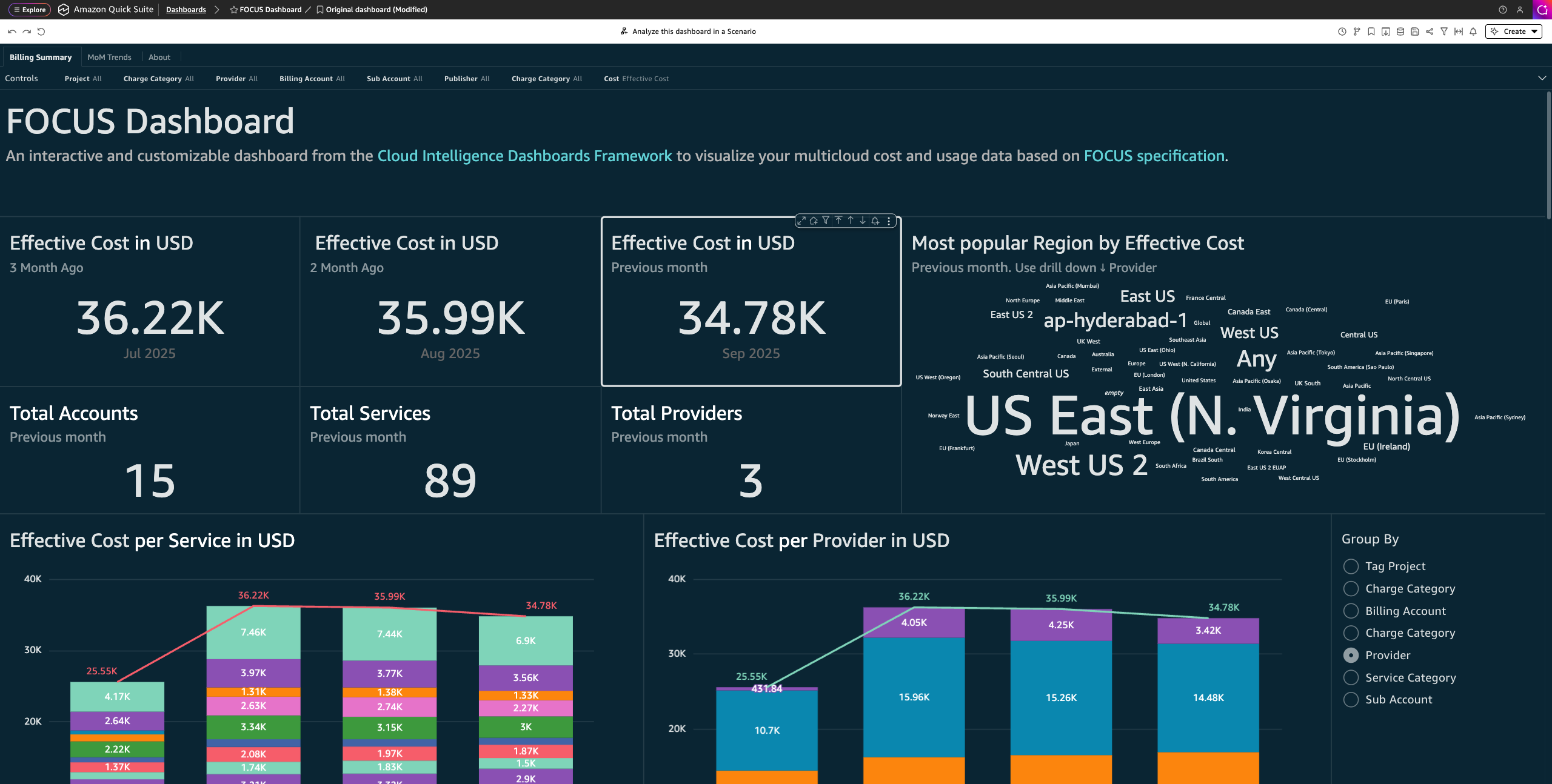Click the US East (N. Virginia) word
Image resolution: width=1552 pixels, height=784 pixels.
(x=1212, y=416)
